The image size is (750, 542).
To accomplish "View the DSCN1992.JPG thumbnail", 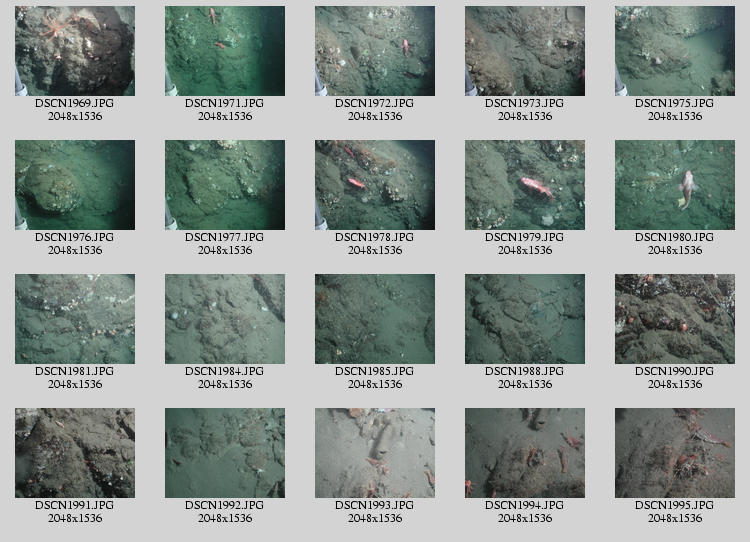I will pos(225,453).
